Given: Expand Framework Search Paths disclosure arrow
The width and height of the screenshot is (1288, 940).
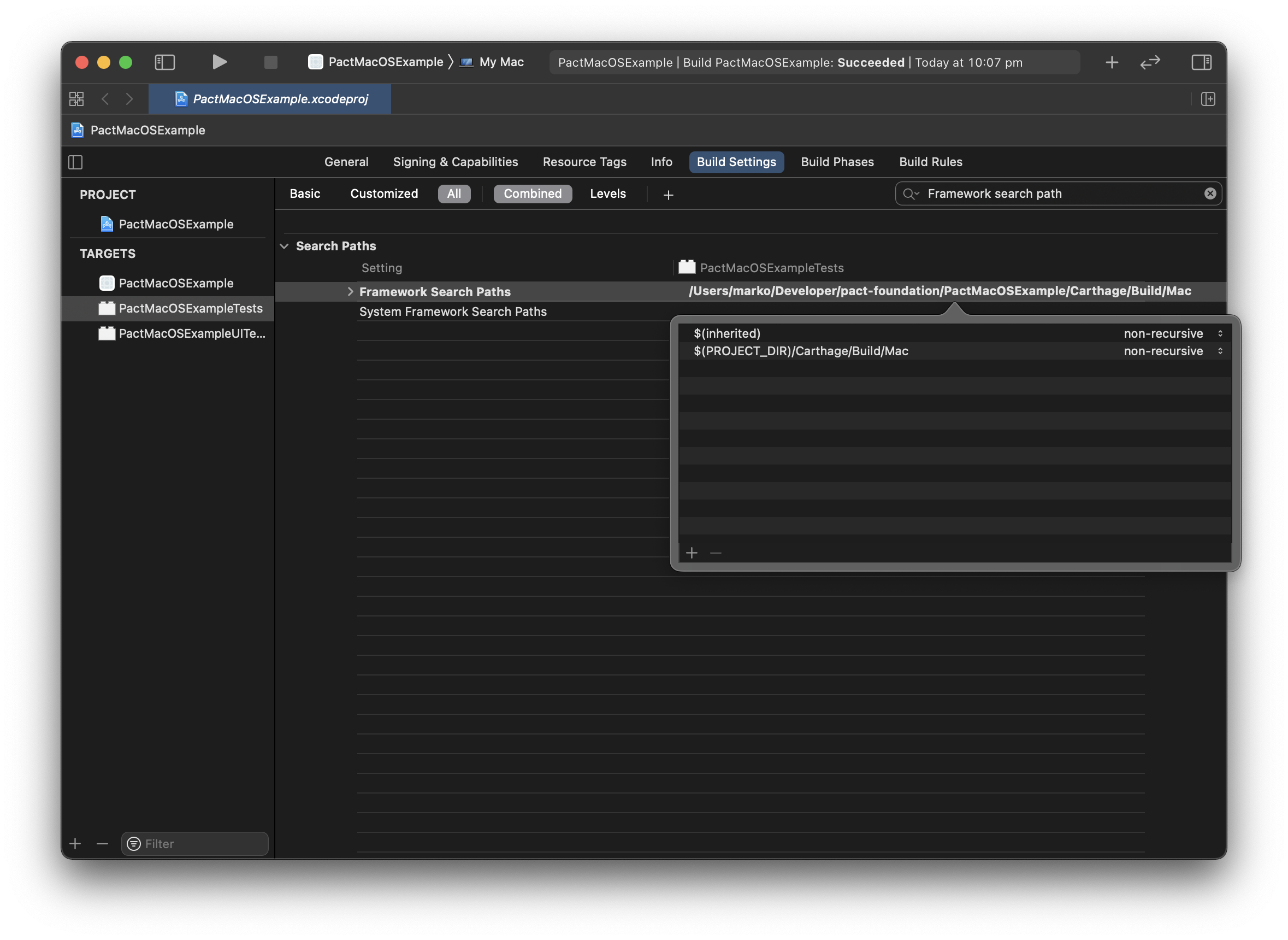Looking at the screenshot, I should point(350,291).
